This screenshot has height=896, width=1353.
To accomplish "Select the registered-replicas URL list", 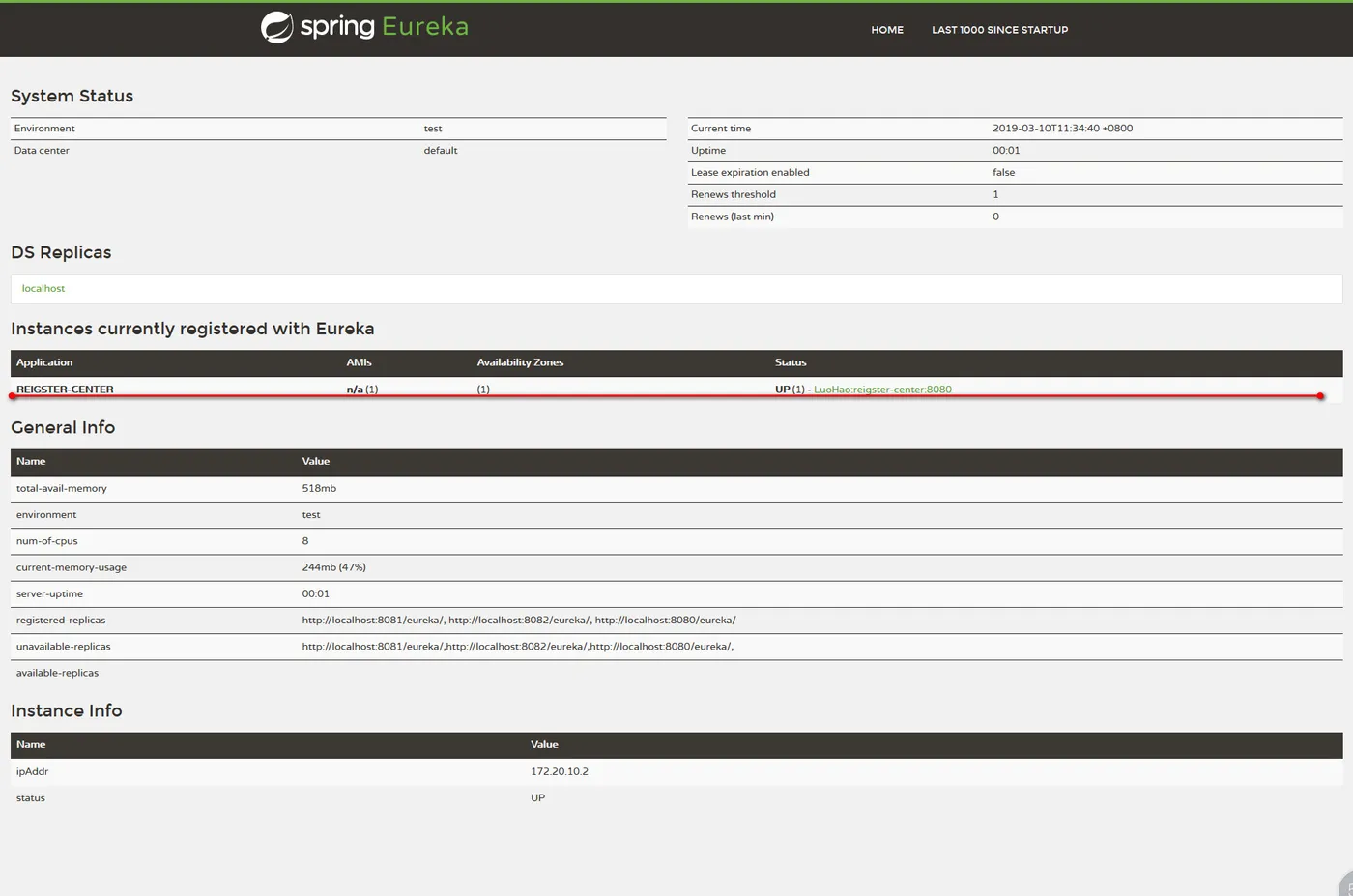I will (519, 620).
